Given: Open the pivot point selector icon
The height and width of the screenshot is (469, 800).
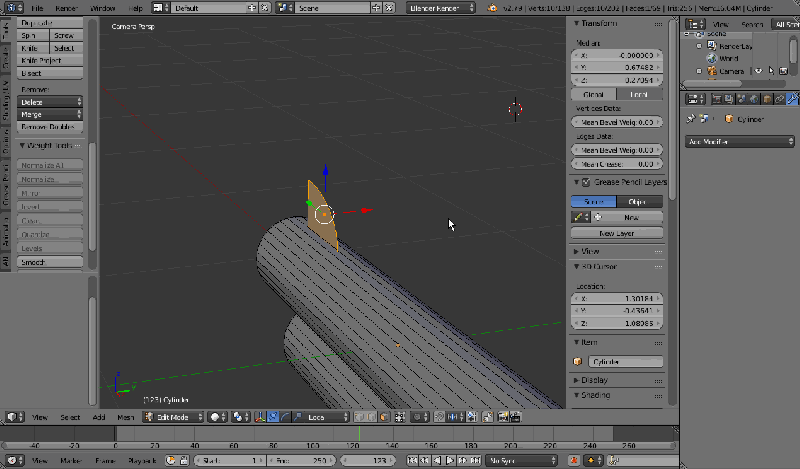Looking at the screenshot, I should 240,417.
